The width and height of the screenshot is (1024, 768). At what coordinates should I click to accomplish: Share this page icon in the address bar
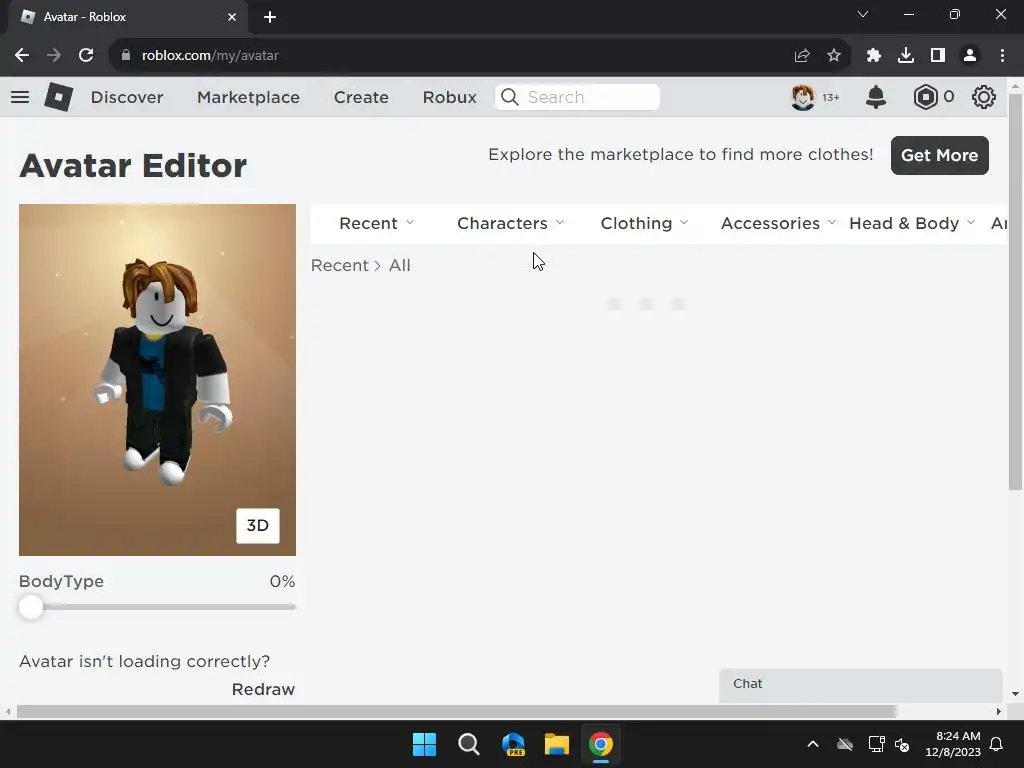tap(802, 56)
